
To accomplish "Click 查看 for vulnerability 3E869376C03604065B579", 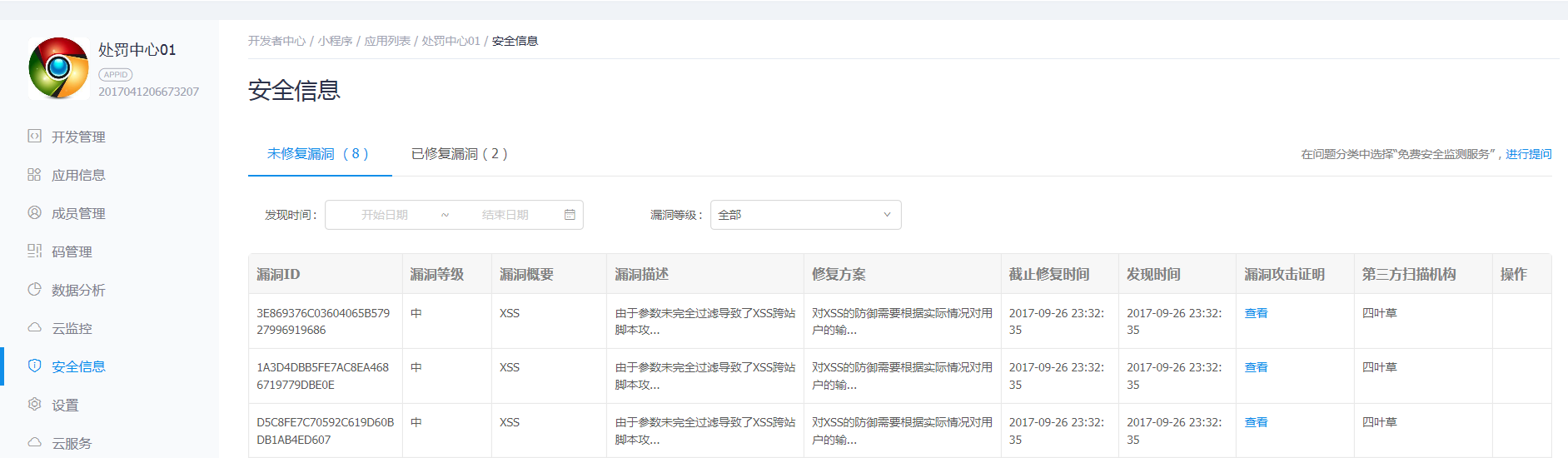I will [x=1256, y=313].
